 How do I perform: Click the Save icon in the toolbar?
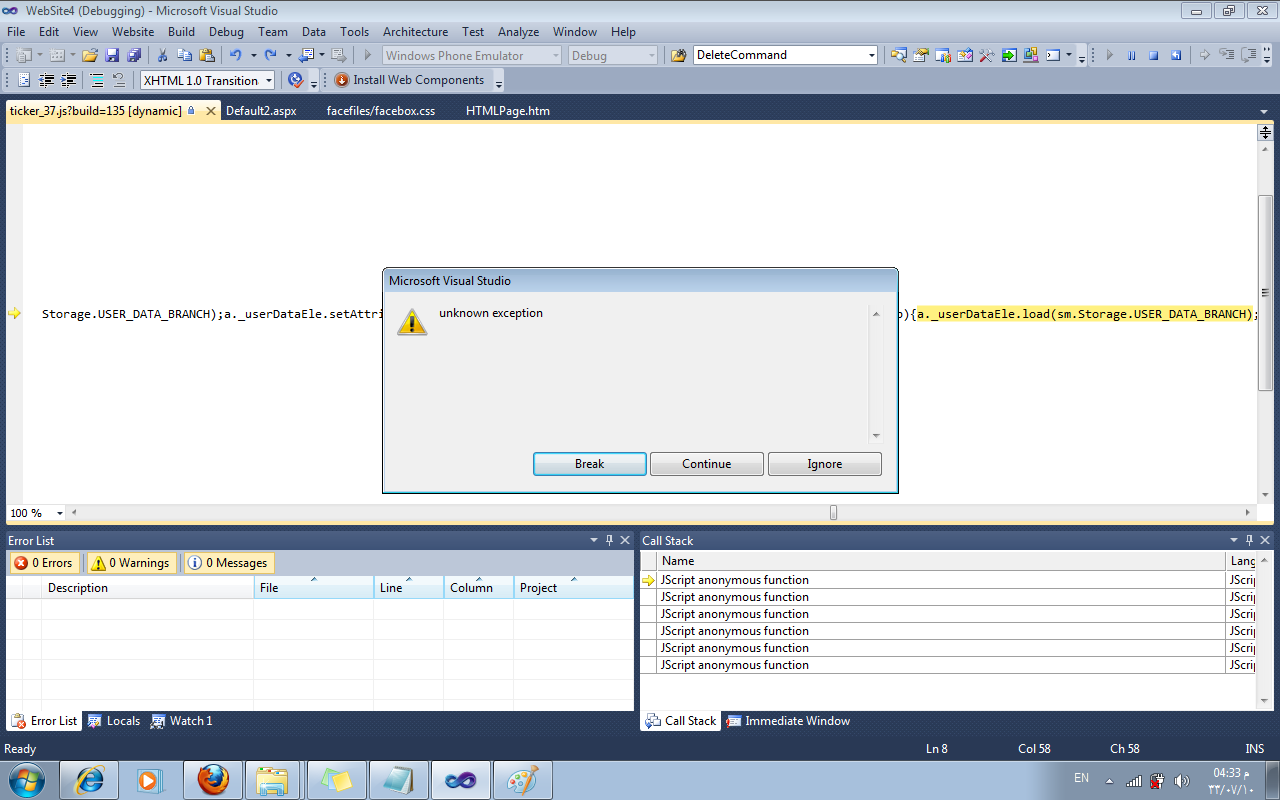point(112,56)
